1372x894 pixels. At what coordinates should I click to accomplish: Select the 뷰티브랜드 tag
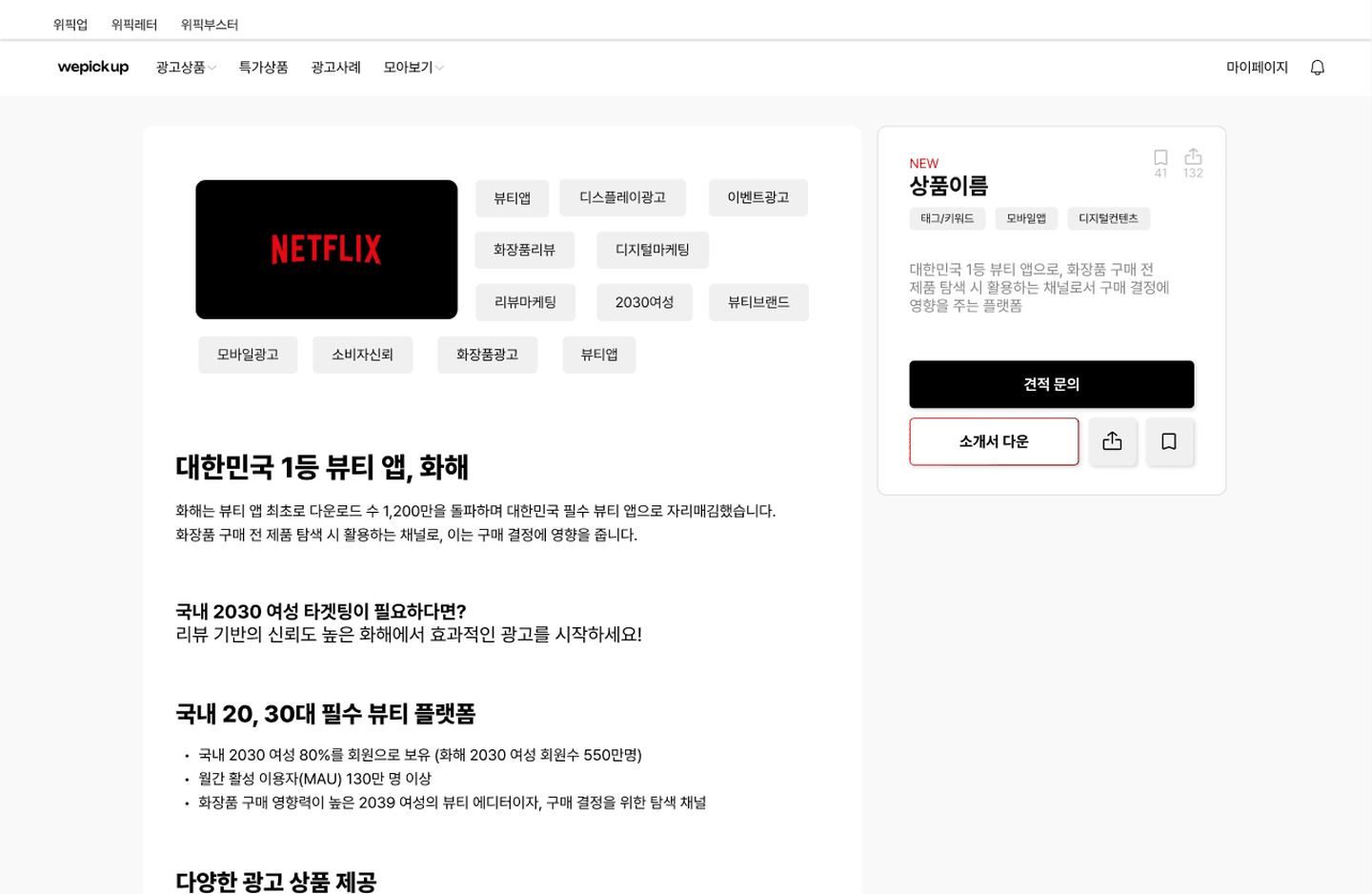[758, 302]
